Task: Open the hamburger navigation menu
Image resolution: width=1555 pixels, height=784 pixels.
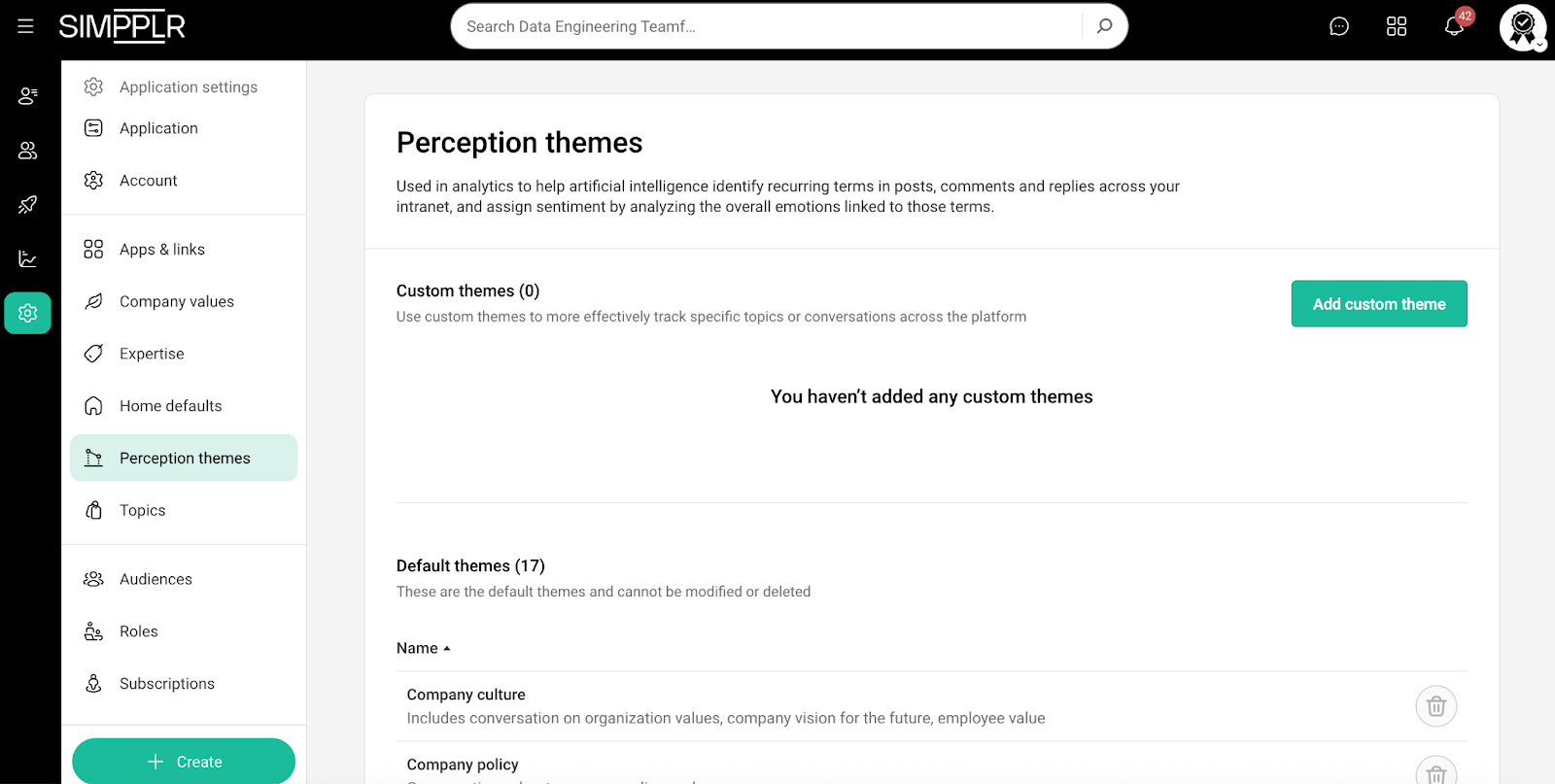Action: [25, 26]
